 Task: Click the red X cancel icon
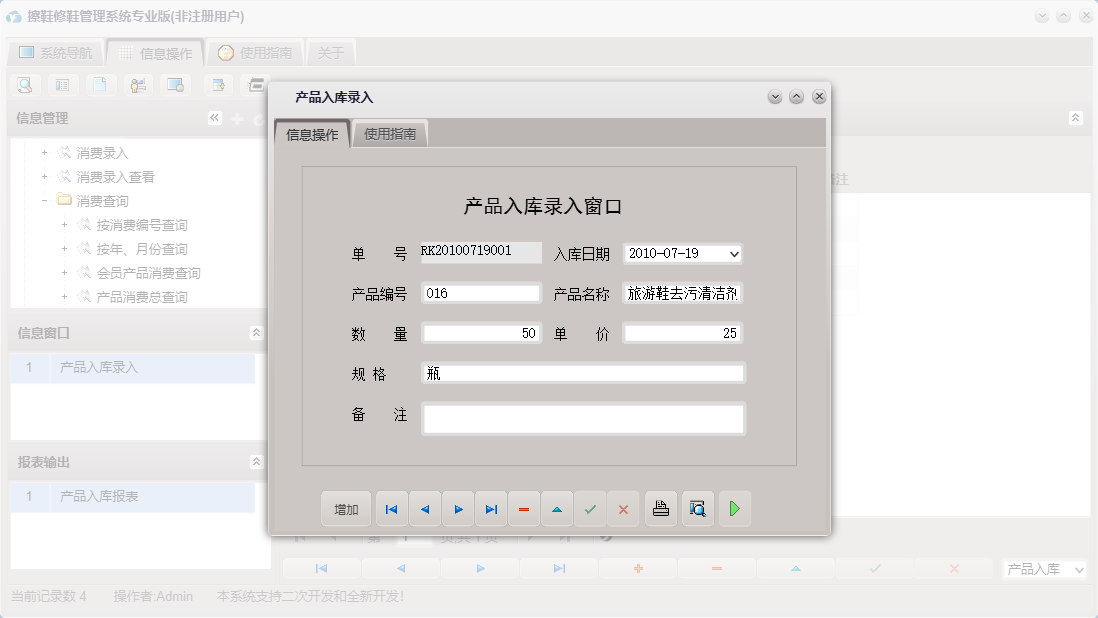click(623, 509)
